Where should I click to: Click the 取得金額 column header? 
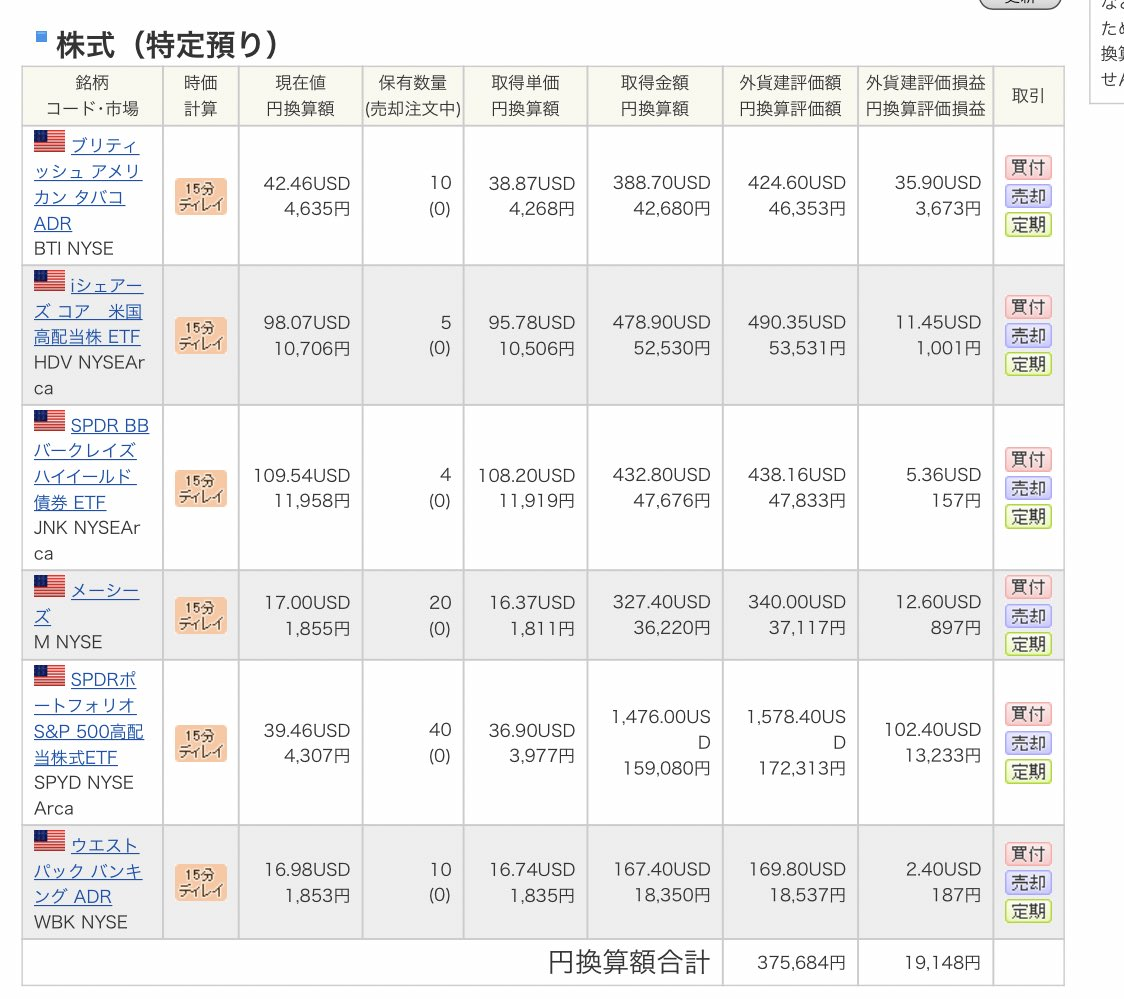click(x=654, y=96)
